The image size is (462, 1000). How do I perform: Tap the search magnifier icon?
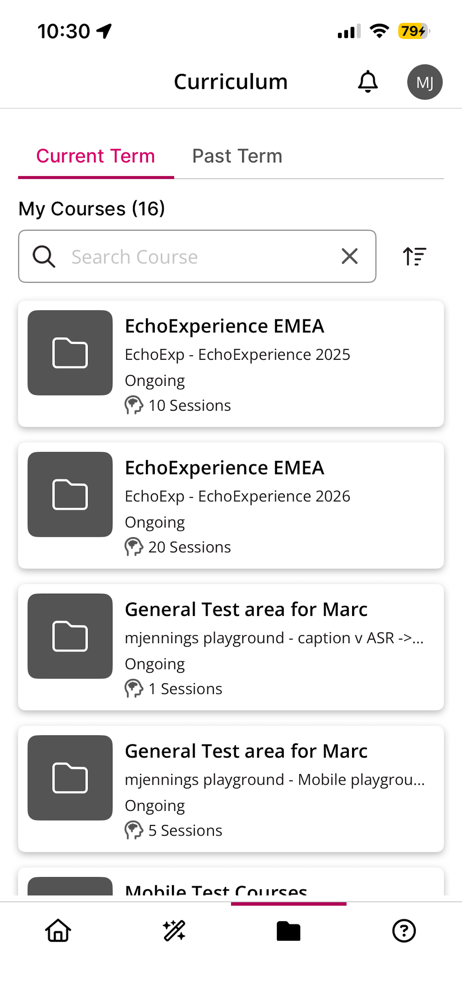(44, 256)
